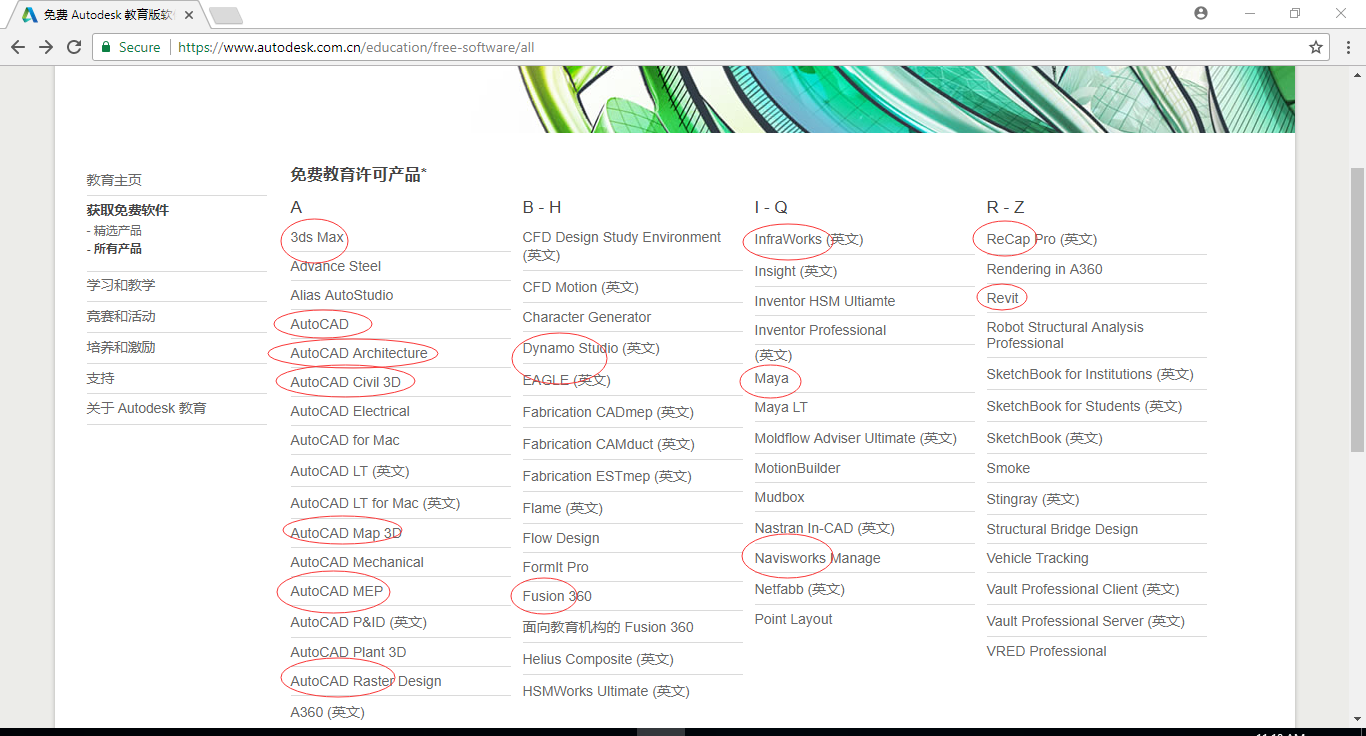Open AutoCAD Architecture link

[359, 353]
